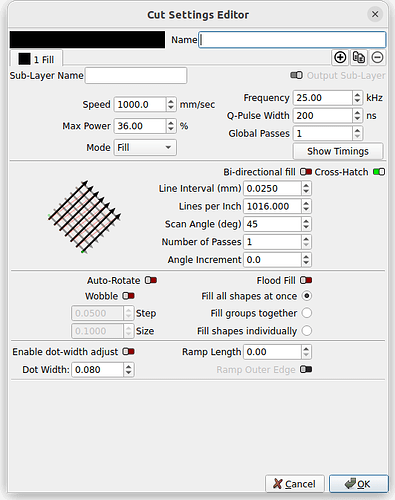Click the disabled wobble Size field

click(97, 331)
